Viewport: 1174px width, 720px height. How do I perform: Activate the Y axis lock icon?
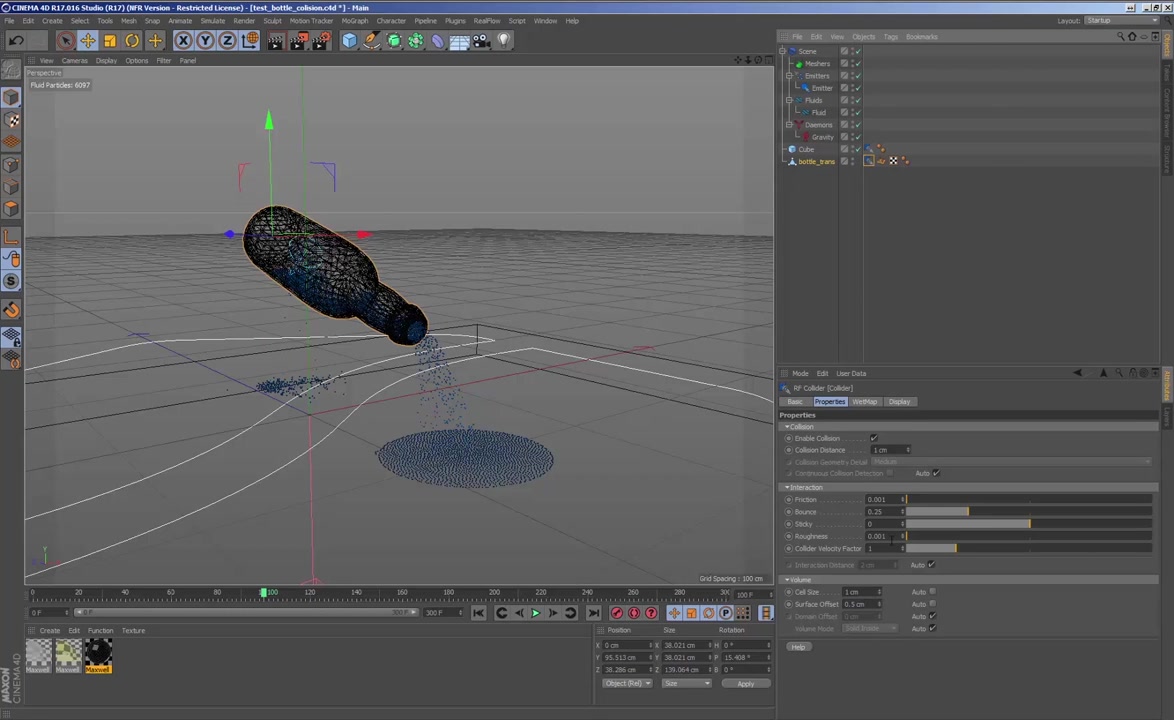point(206,40)
